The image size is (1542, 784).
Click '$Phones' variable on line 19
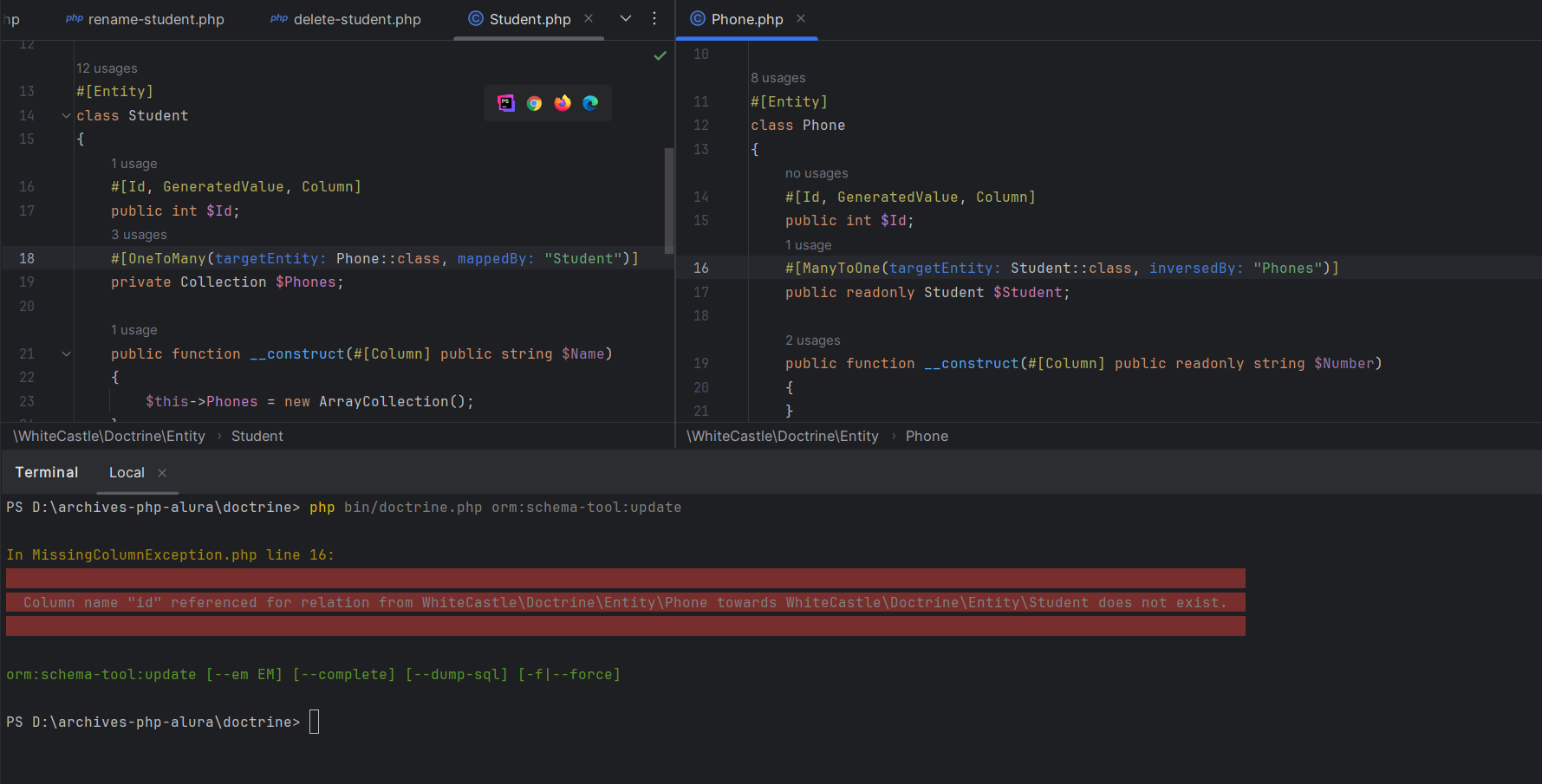coord(305,282)
